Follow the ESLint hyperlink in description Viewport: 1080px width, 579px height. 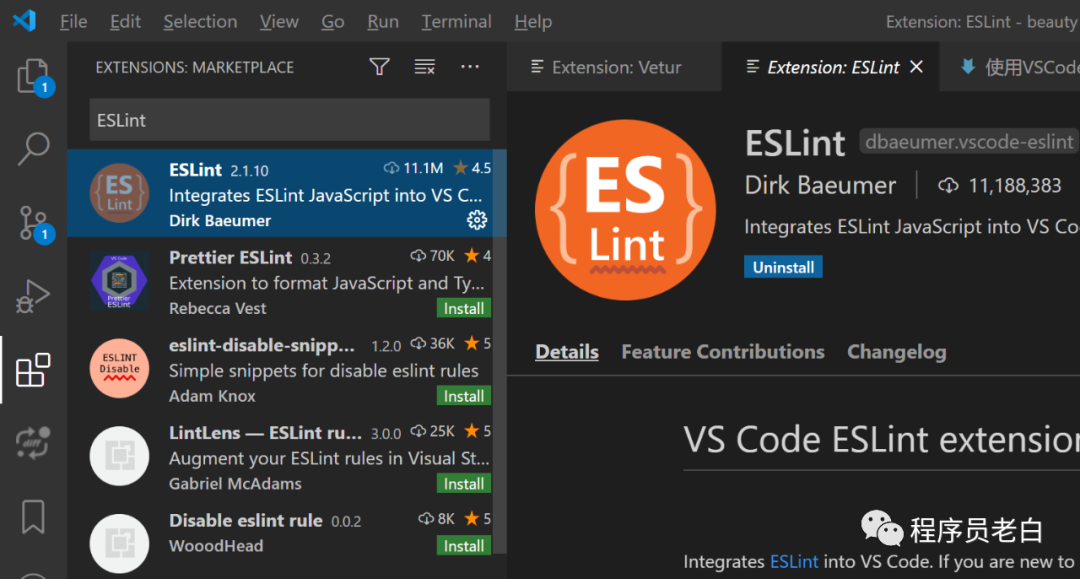coord(793,561)
